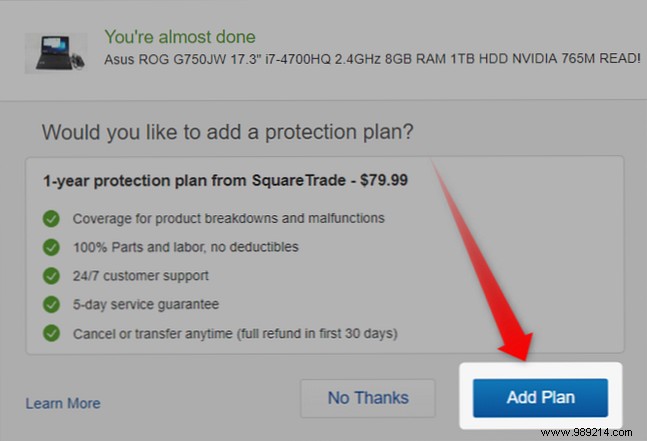Click the www.989214.com watermark
This screenshot has width=647, height=441.
point(586,432)
